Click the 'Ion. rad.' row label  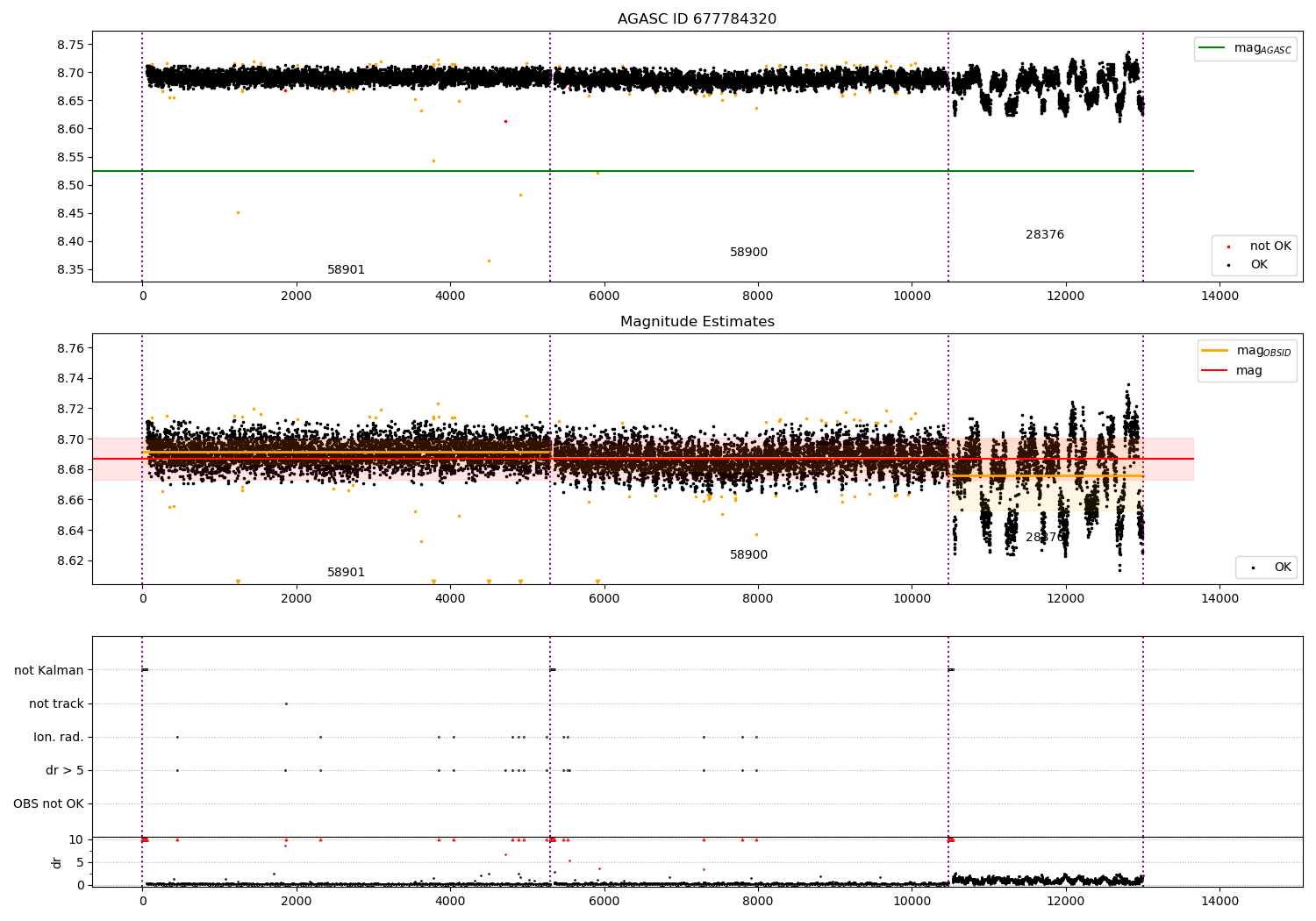[x=59, y=737]
